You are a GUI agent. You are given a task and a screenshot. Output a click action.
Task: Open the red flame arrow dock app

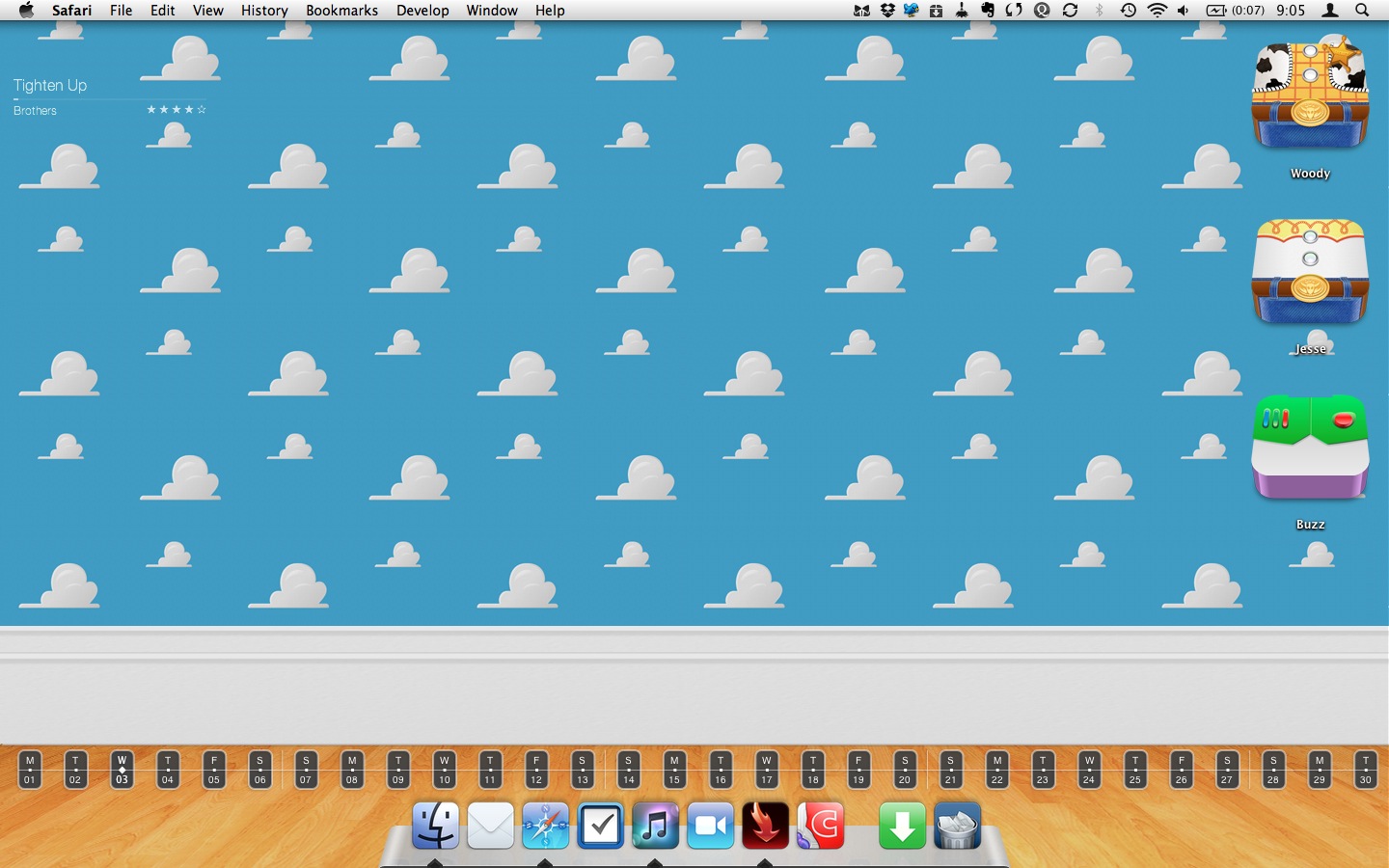(x=766, y=827)
